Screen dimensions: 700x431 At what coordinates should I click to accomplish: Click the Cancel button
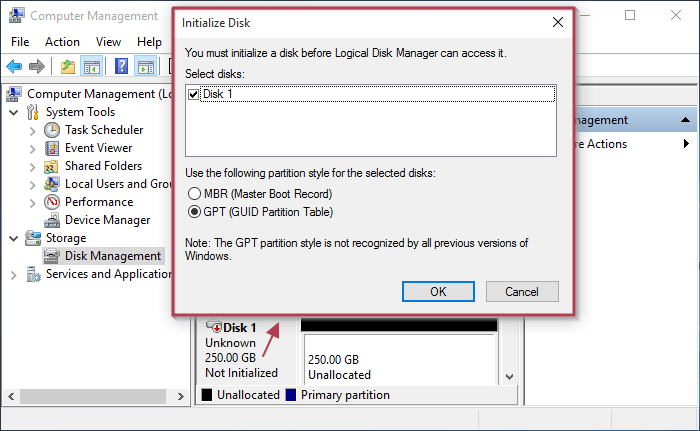click(x=522, y=292)
